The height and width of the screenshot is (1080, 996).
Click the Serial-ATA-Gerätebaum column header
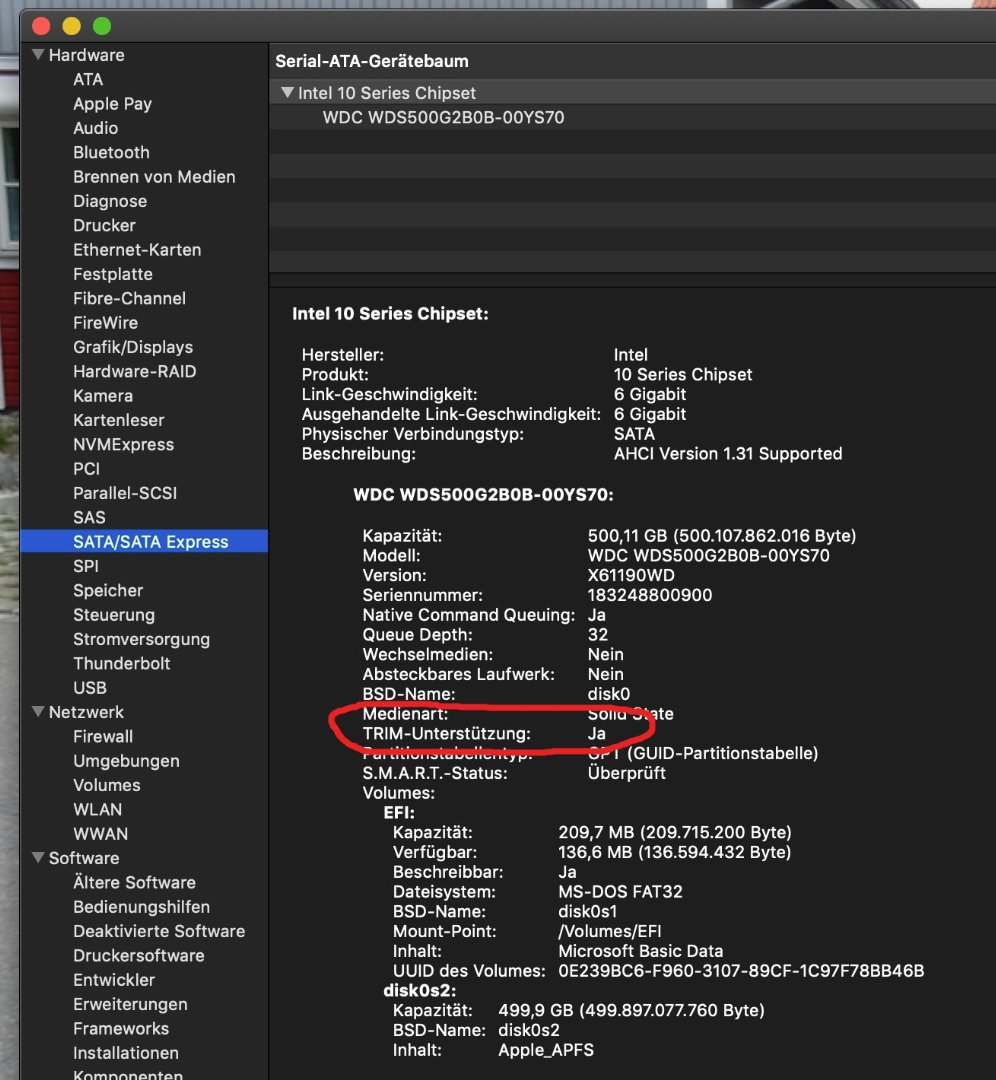point(372,61)
